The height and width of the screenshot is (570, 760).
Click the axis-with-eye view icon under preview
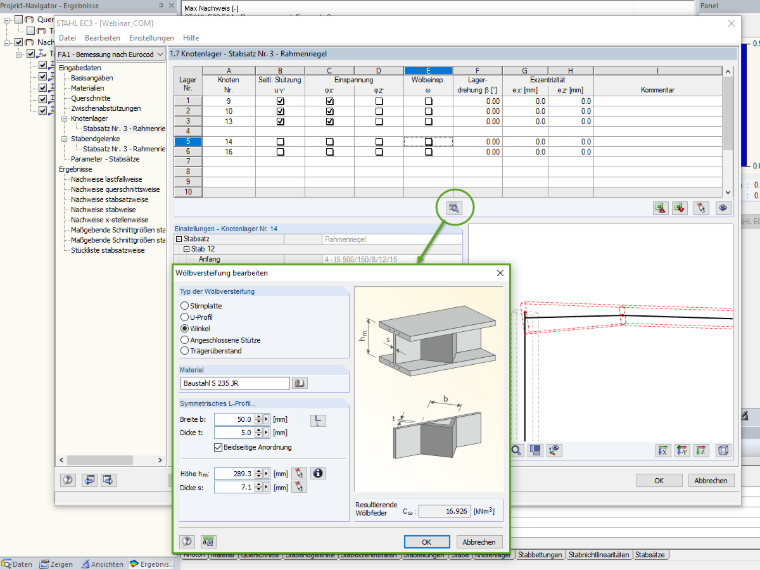coord(554,450)
